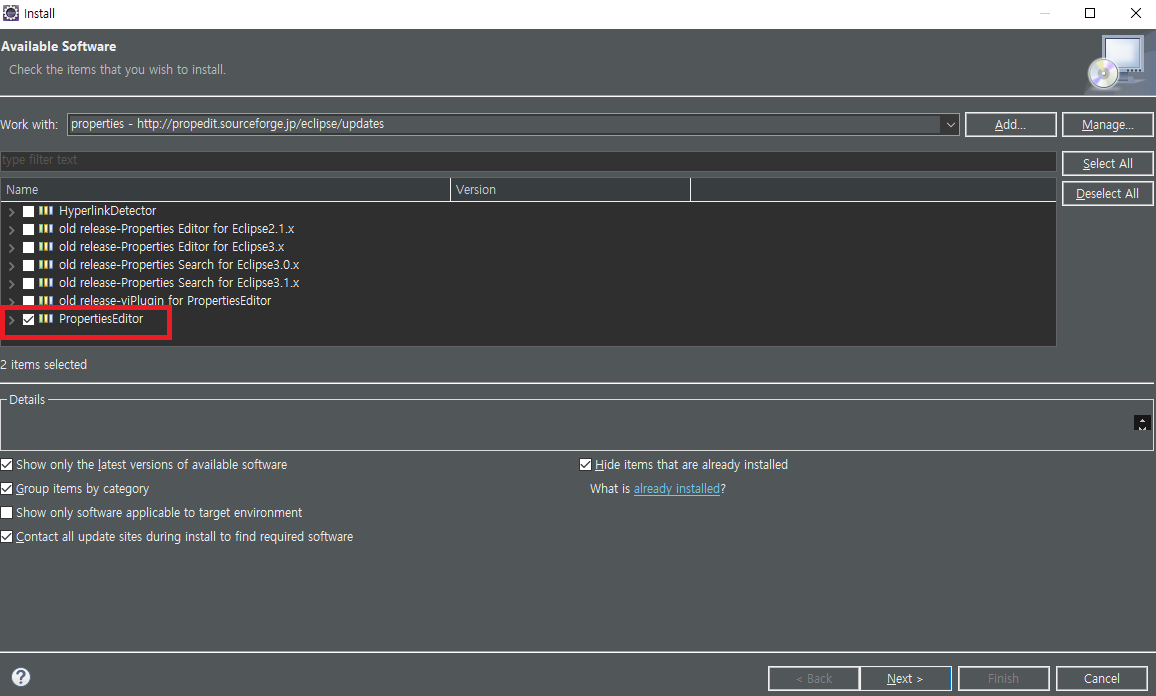Check Properties Editor for Eclipse2.1.x checkbox

pyautogui.click(x=28, y=229)
